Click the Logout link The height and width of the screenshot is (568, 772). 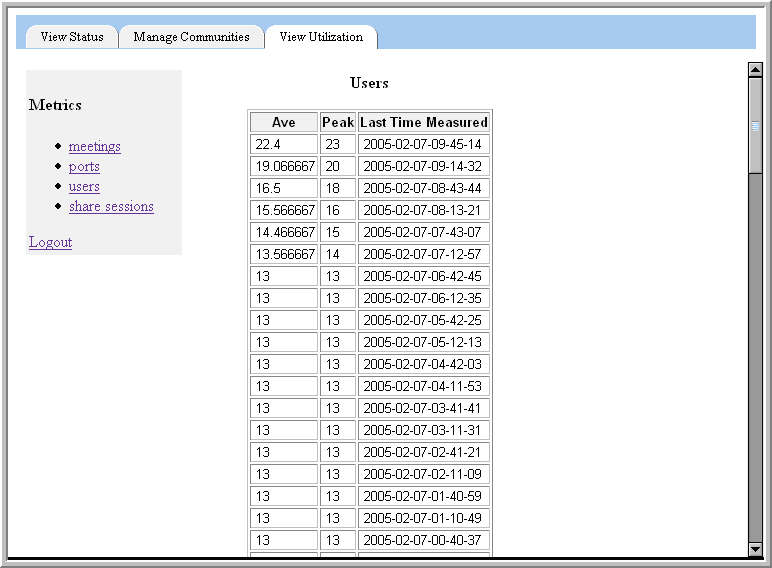pyautogui.click(x=50, y=242)
